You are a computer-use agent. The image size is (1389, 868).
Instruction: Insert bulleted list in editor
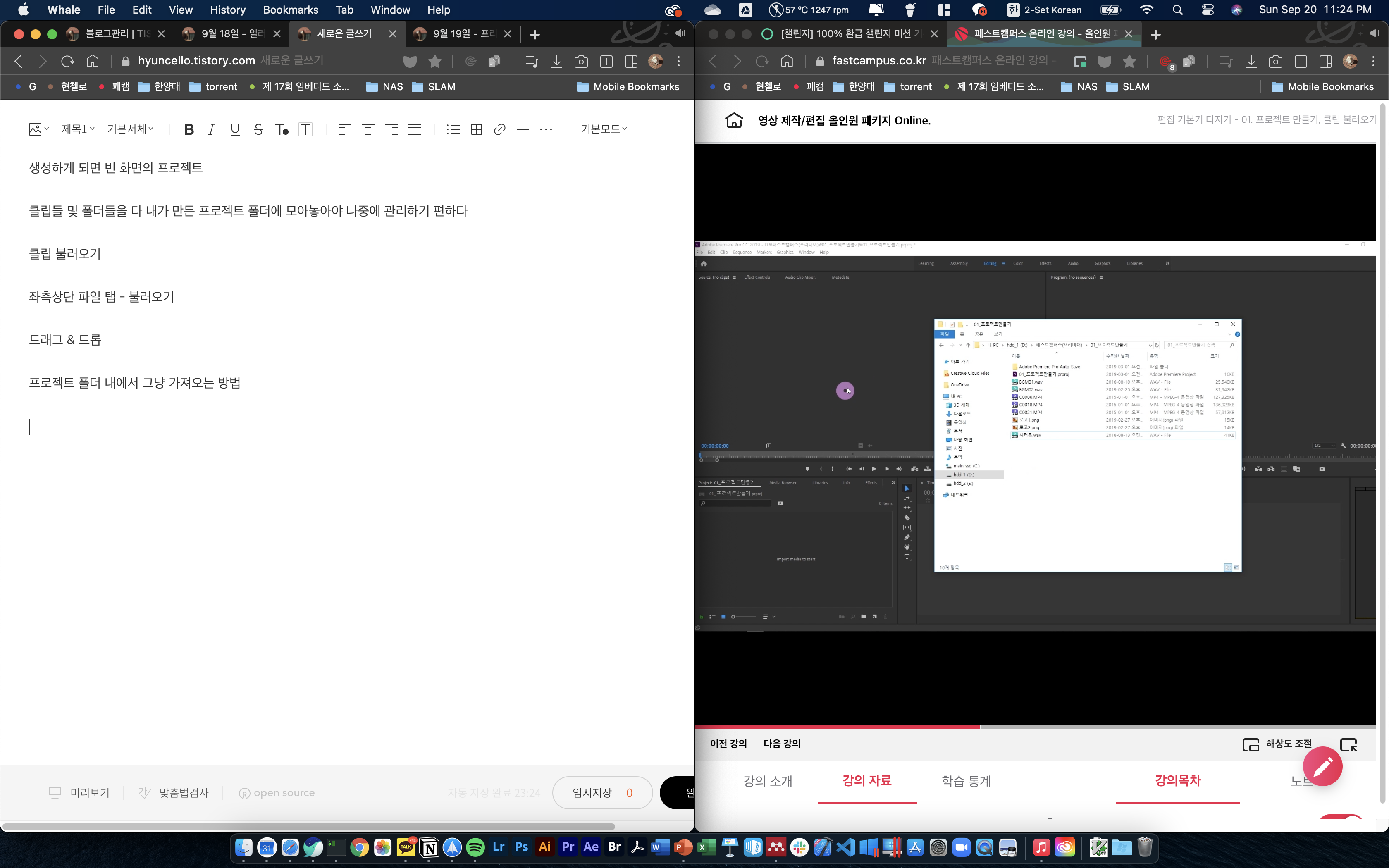(x=453, y=129)
